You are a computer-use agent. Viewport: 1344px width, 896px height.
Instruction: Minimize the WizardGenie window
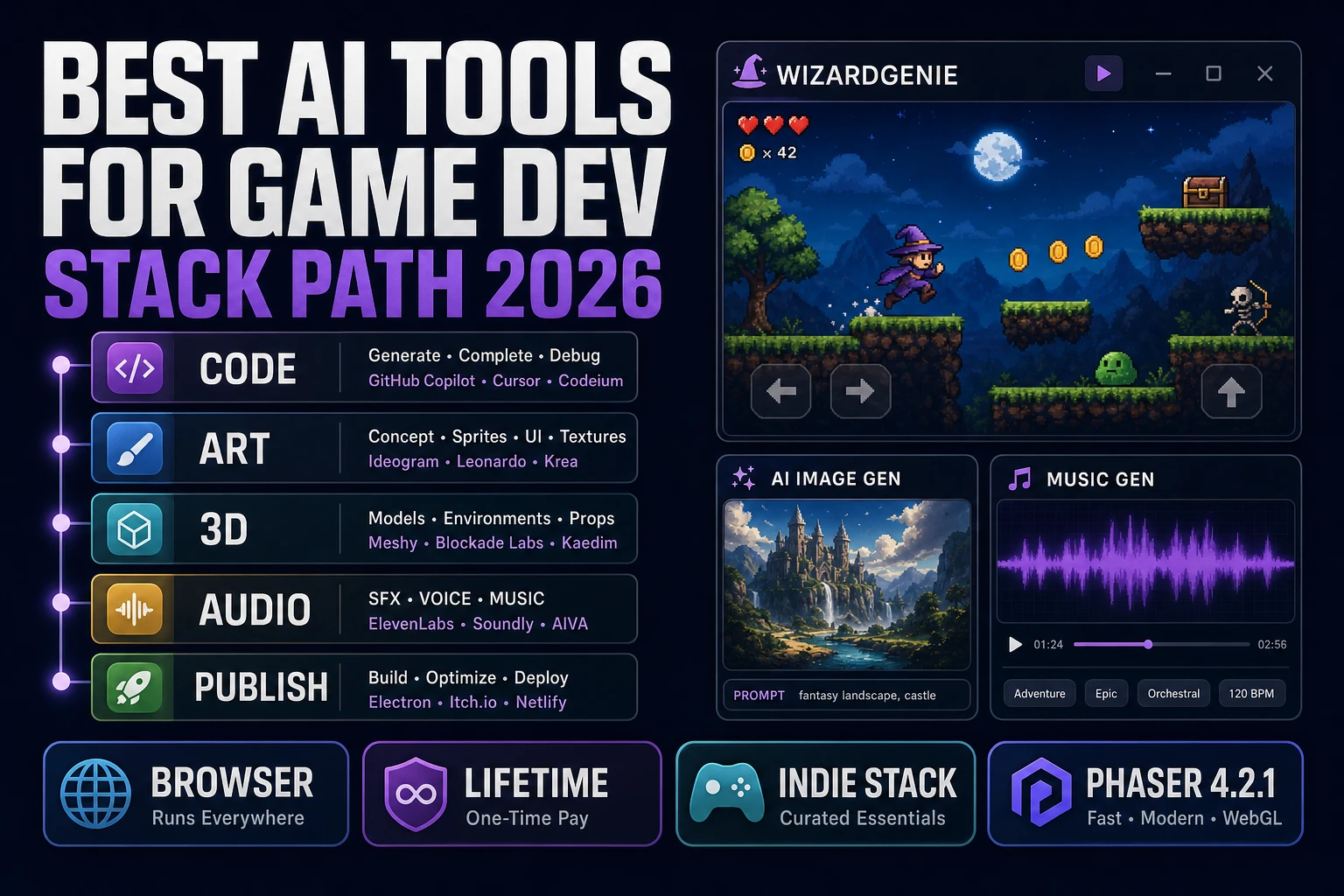(1163, 73)
